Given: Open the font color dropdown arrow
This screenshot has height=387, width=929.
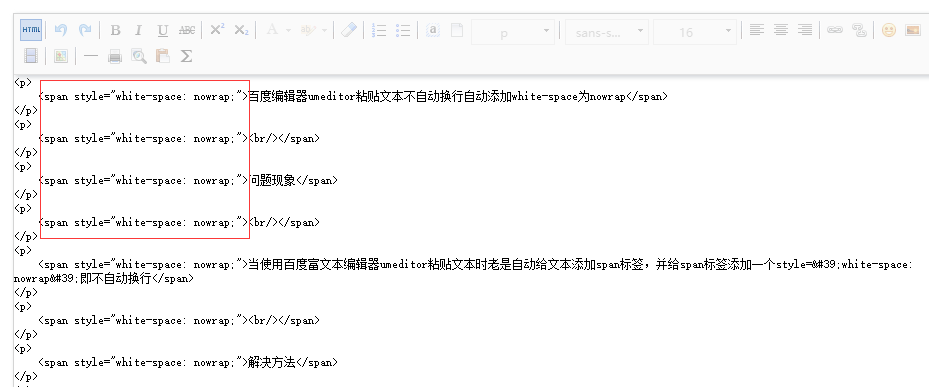Looking at the screenshot, I should pyautogui.click(x=289, y=30).
